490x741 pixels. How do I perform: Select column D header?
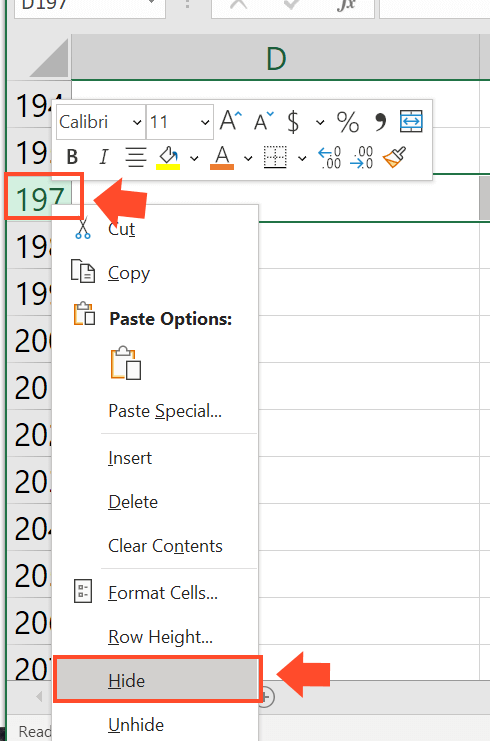(275, 58)
